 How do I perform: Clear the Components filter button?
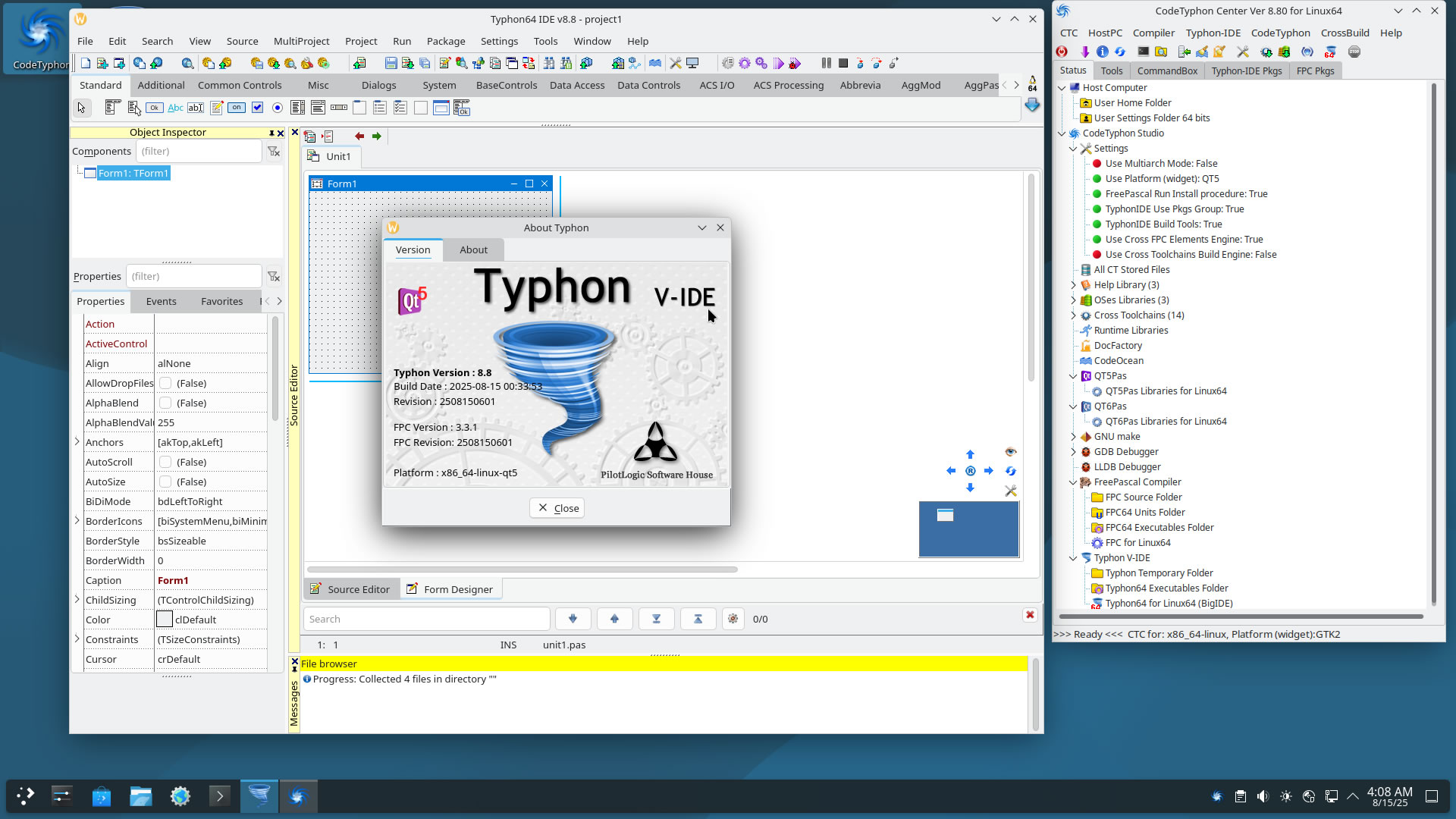274,151
